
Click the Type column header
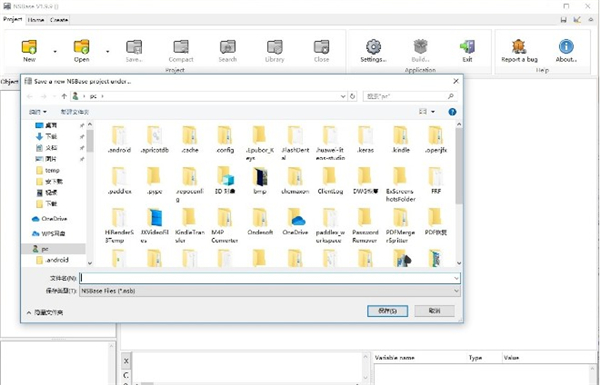(475, 358)
